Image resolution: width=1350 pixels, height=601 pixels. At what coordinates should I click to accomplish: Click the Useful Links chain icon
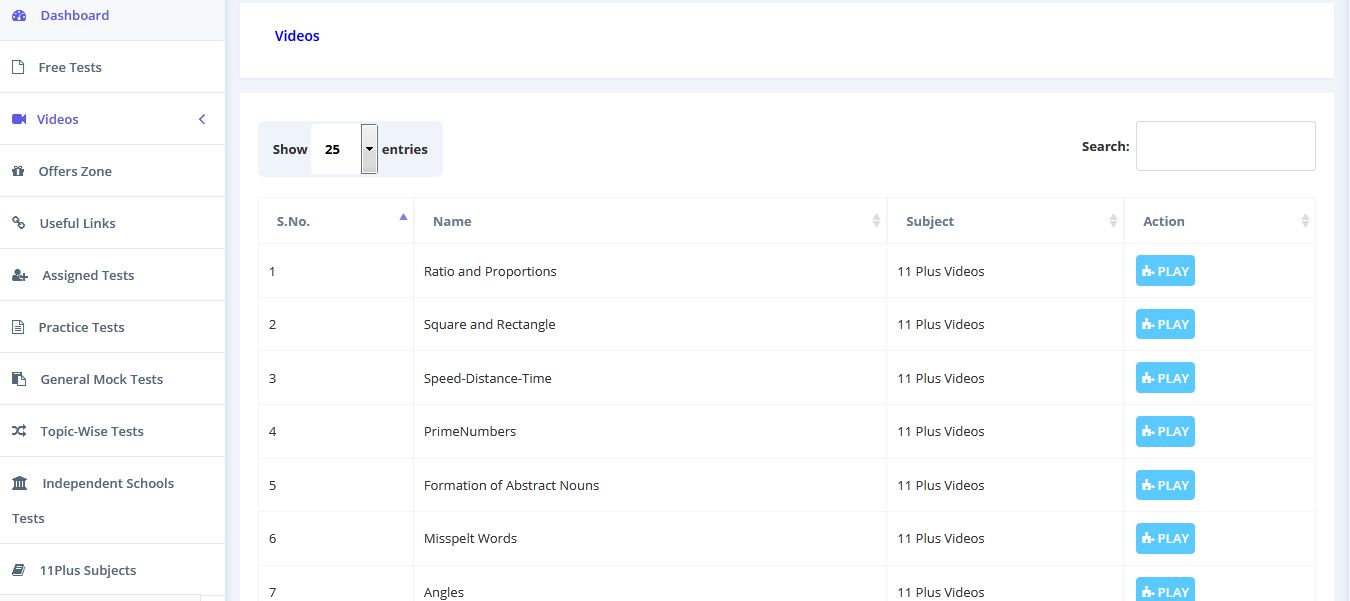coord(18,223)
